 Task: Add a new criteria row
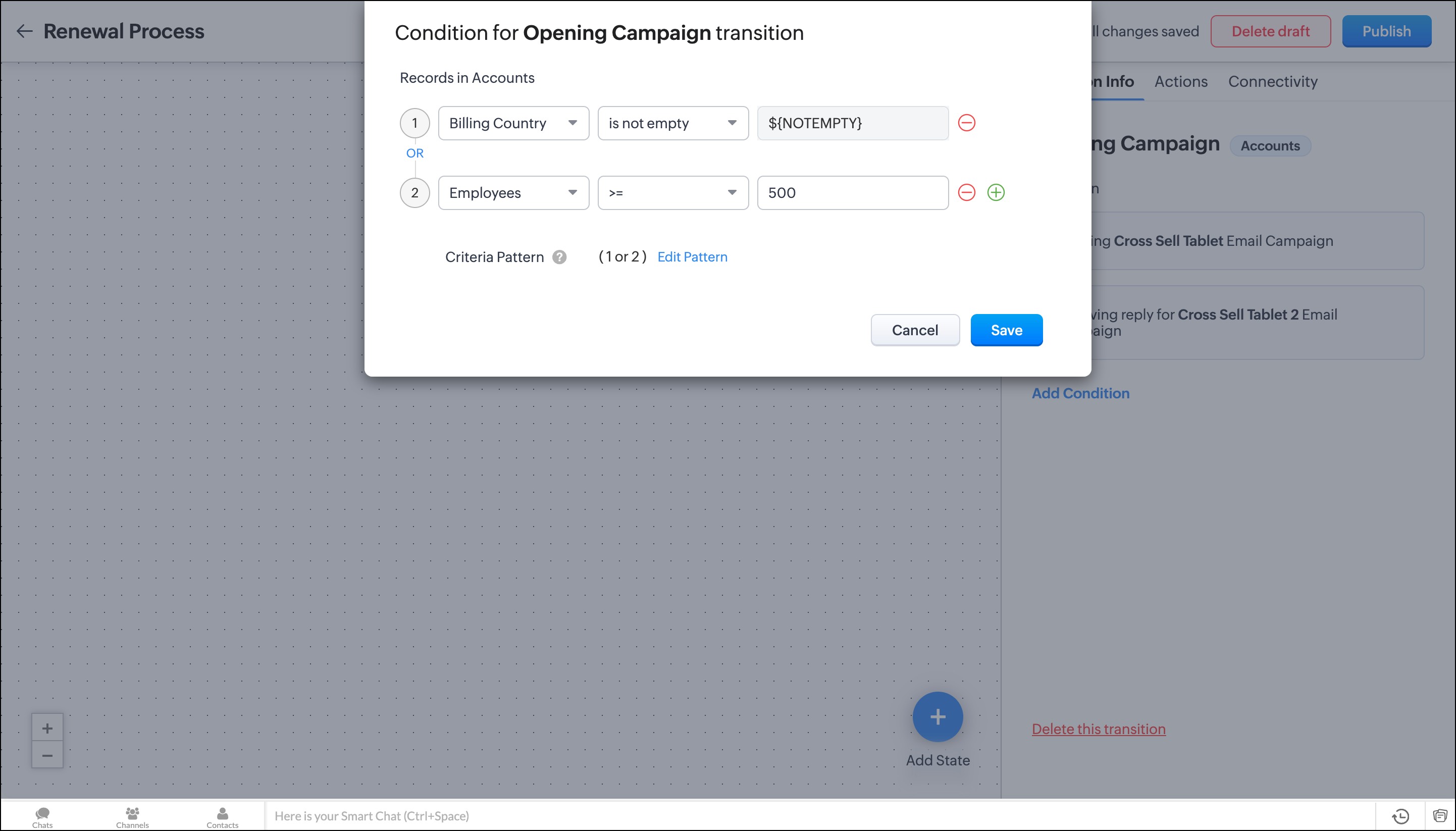point(996,192)
